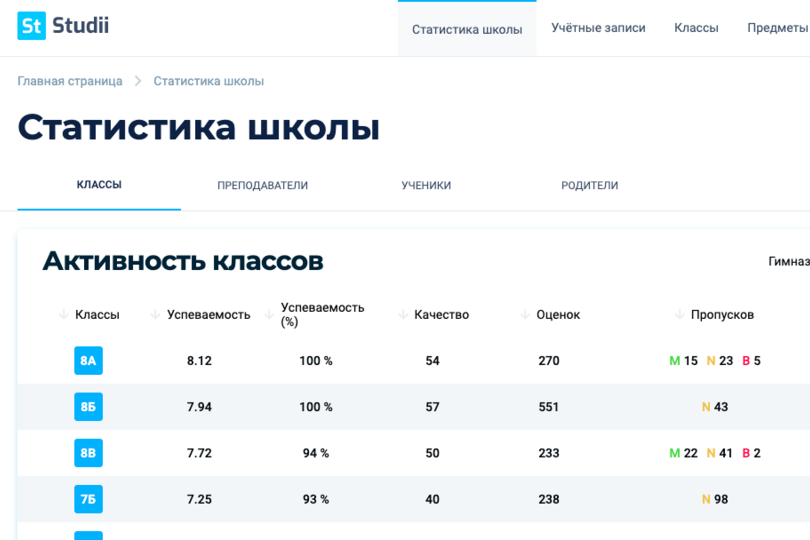Click M 22 absences in 8В row
The image size is (810, 540).
tap(683, 453)
